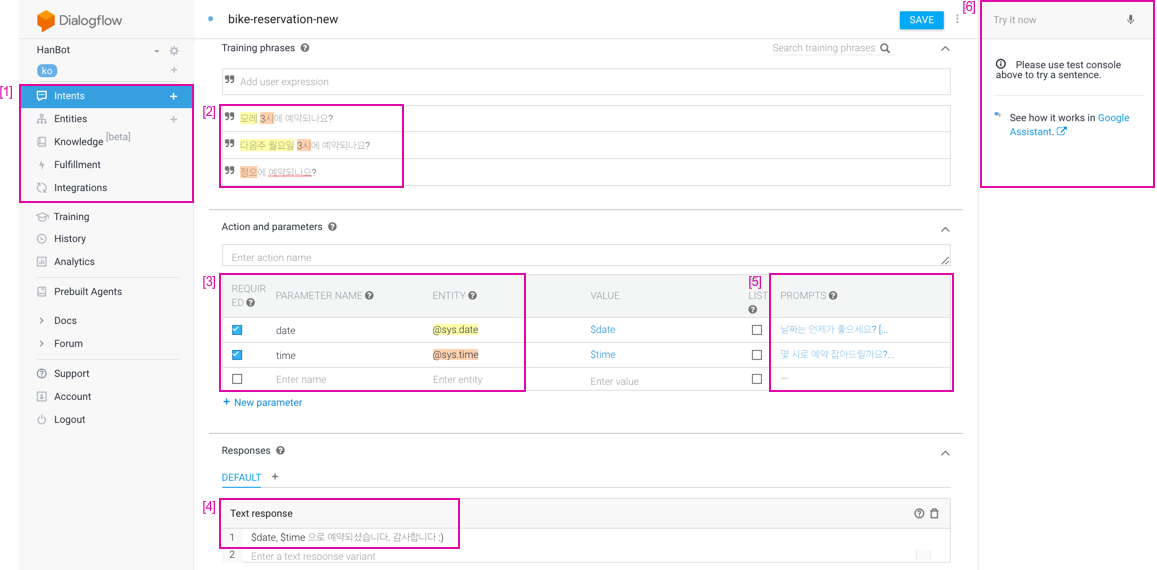Open external link icon after Google Assistant
Image resolution: width=1157 pixels, height=570 pixels.
tap(1061, 131)
